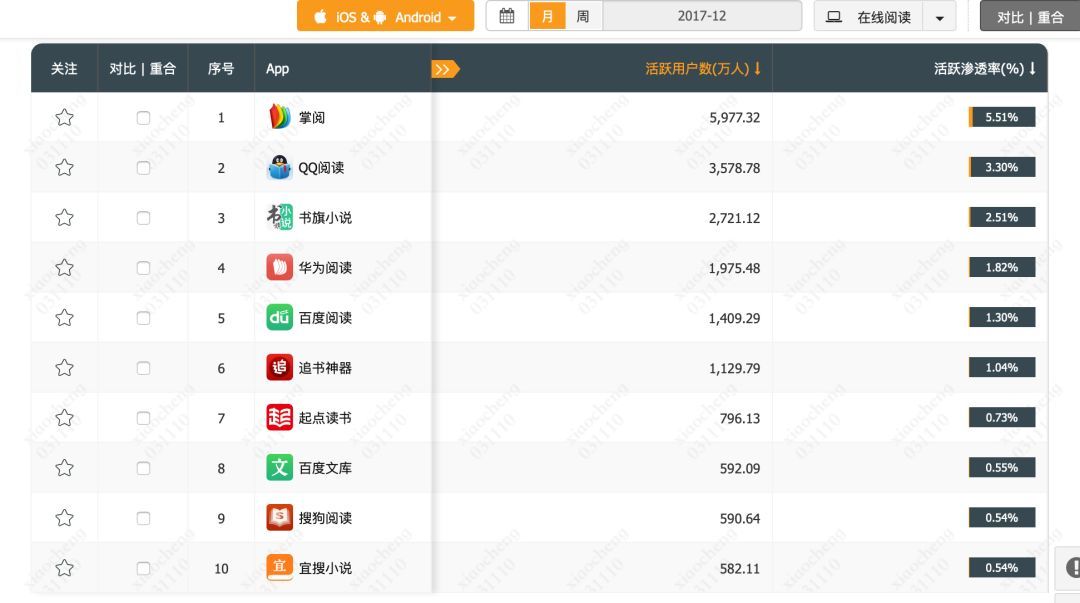The width and height of the screenshot is (1080, 603).
Task: Click the 5.51% penetration rate bar for 掌阅
Action: [1001, 117]
